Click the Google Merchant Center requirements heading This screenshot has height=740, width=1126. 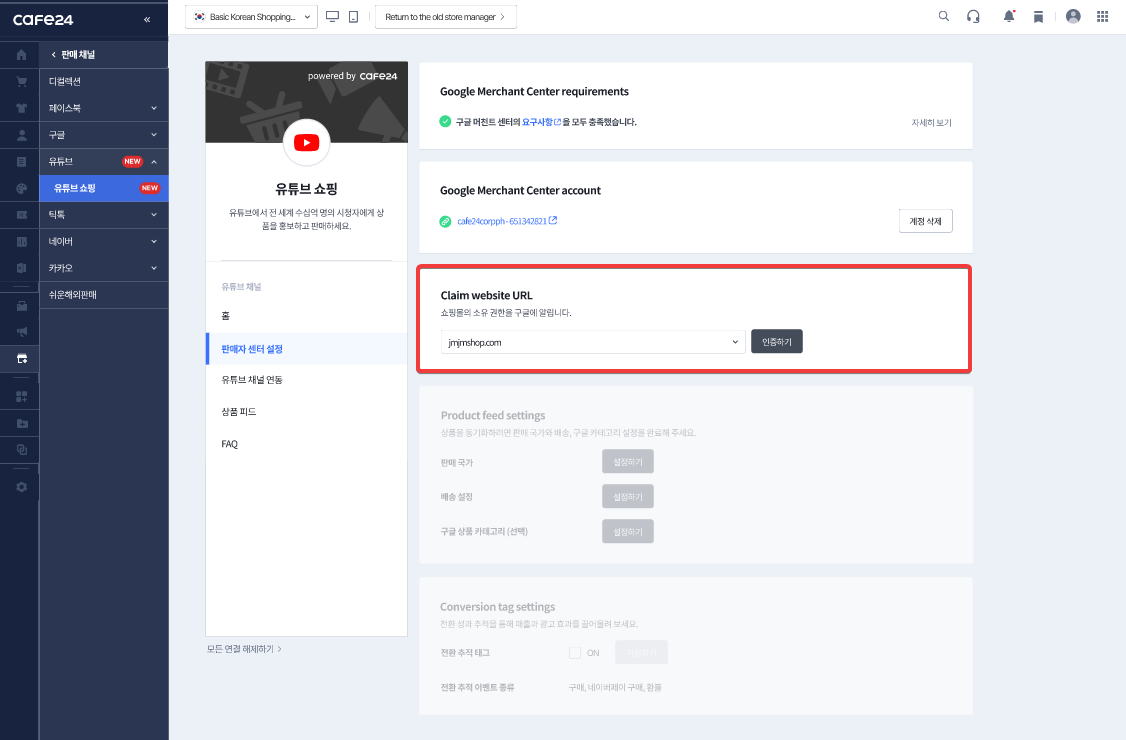tap(534, 91)
